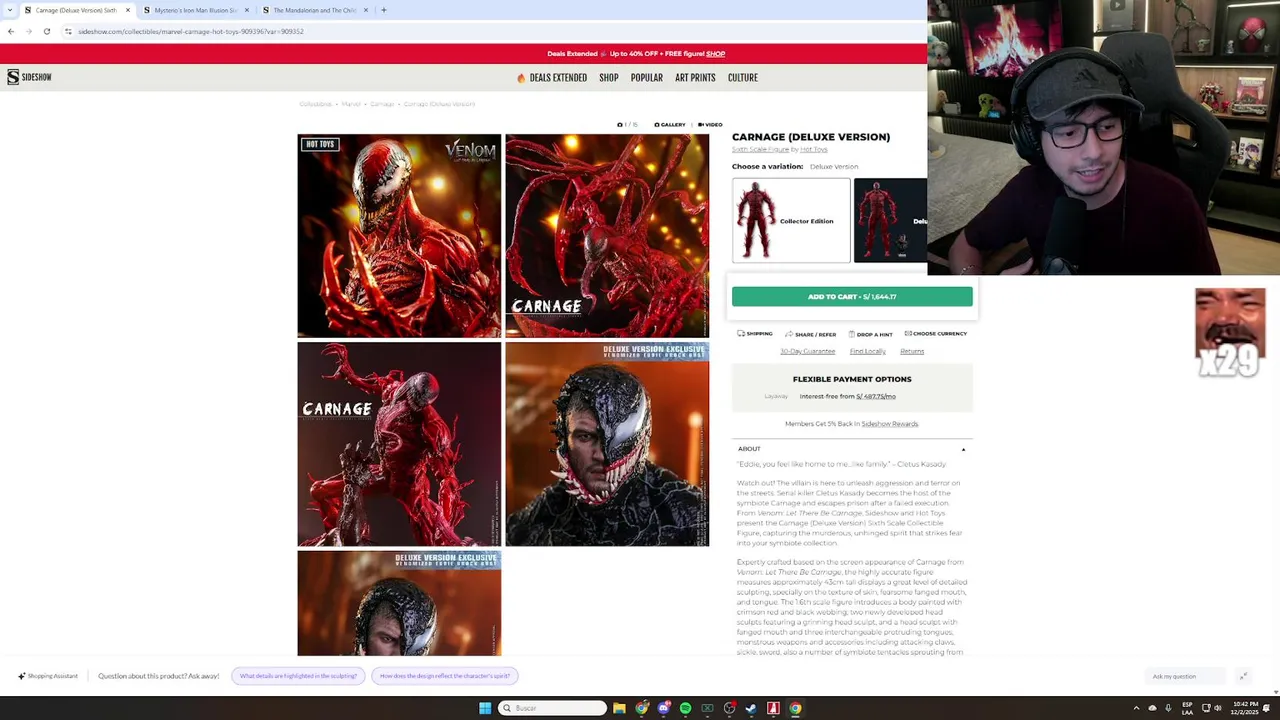The image size is (1280, 720).
Task: Click the browser forward arrow
Action: (29, 31)
